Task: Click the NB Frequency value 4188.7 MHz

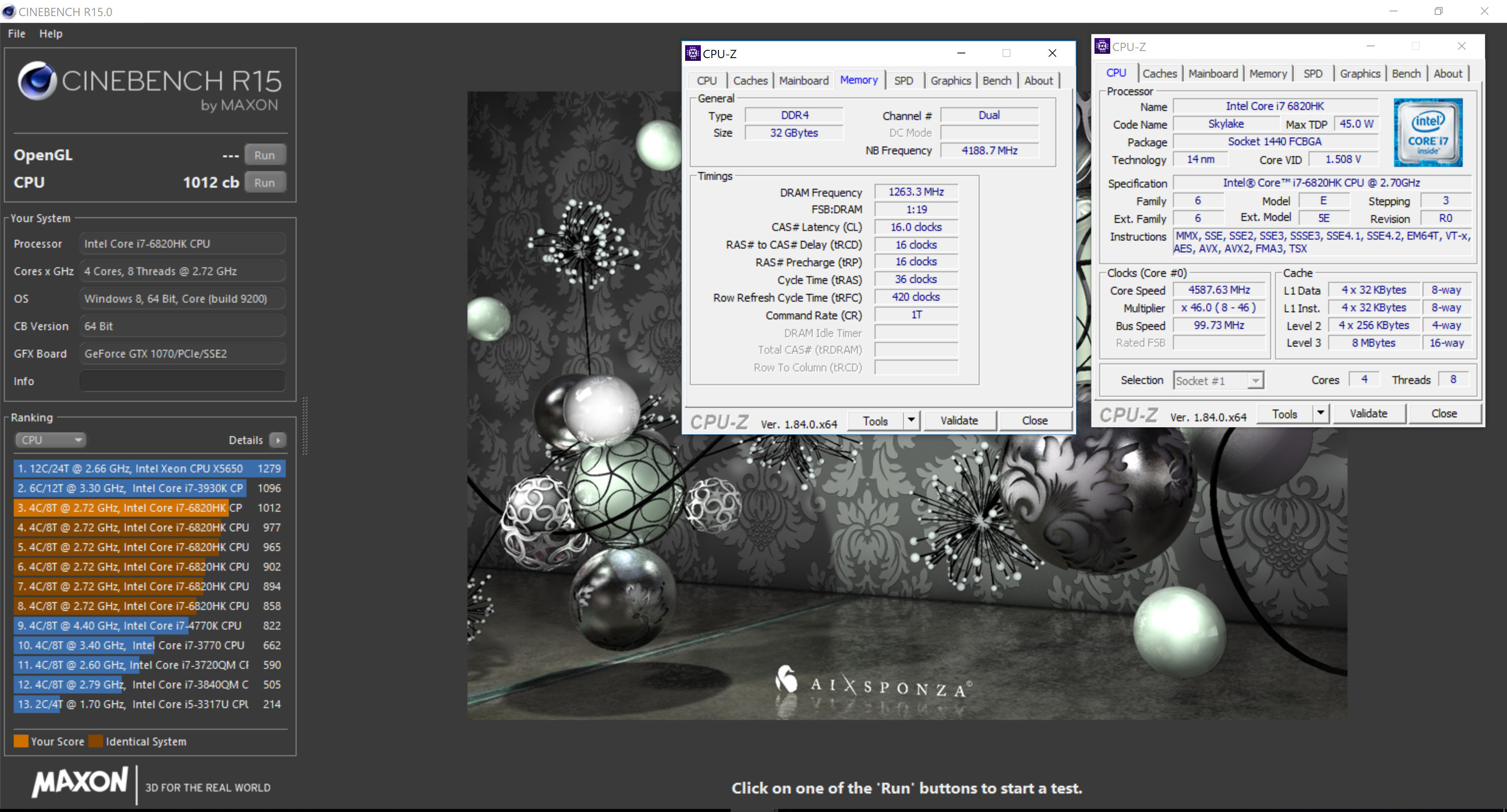Action: click(x=989, y=150)
